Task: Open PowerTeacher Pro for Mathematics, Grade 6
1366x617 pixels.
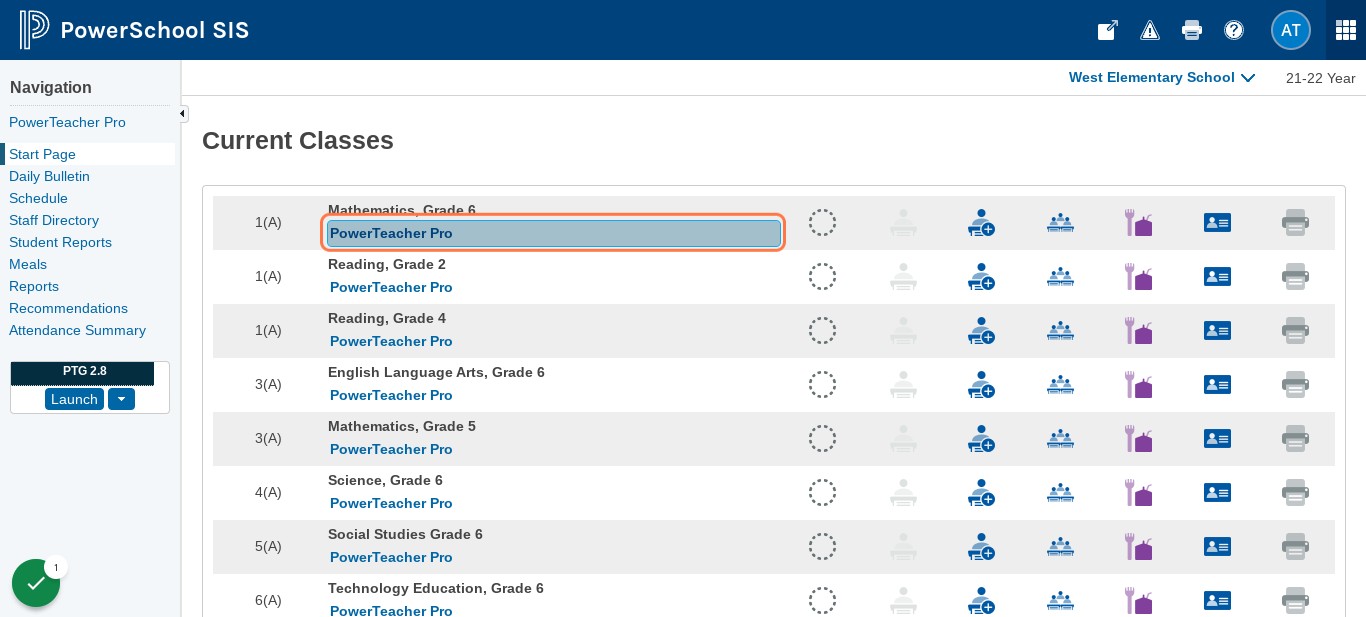Action: coord(554,233)
